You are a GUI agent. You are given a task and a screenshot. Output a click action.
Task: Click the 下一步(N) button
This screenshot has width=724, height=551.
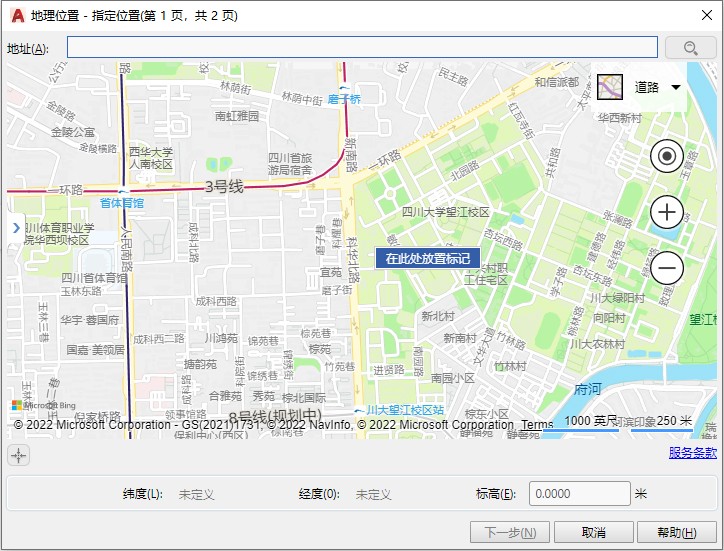coord(510,533)
